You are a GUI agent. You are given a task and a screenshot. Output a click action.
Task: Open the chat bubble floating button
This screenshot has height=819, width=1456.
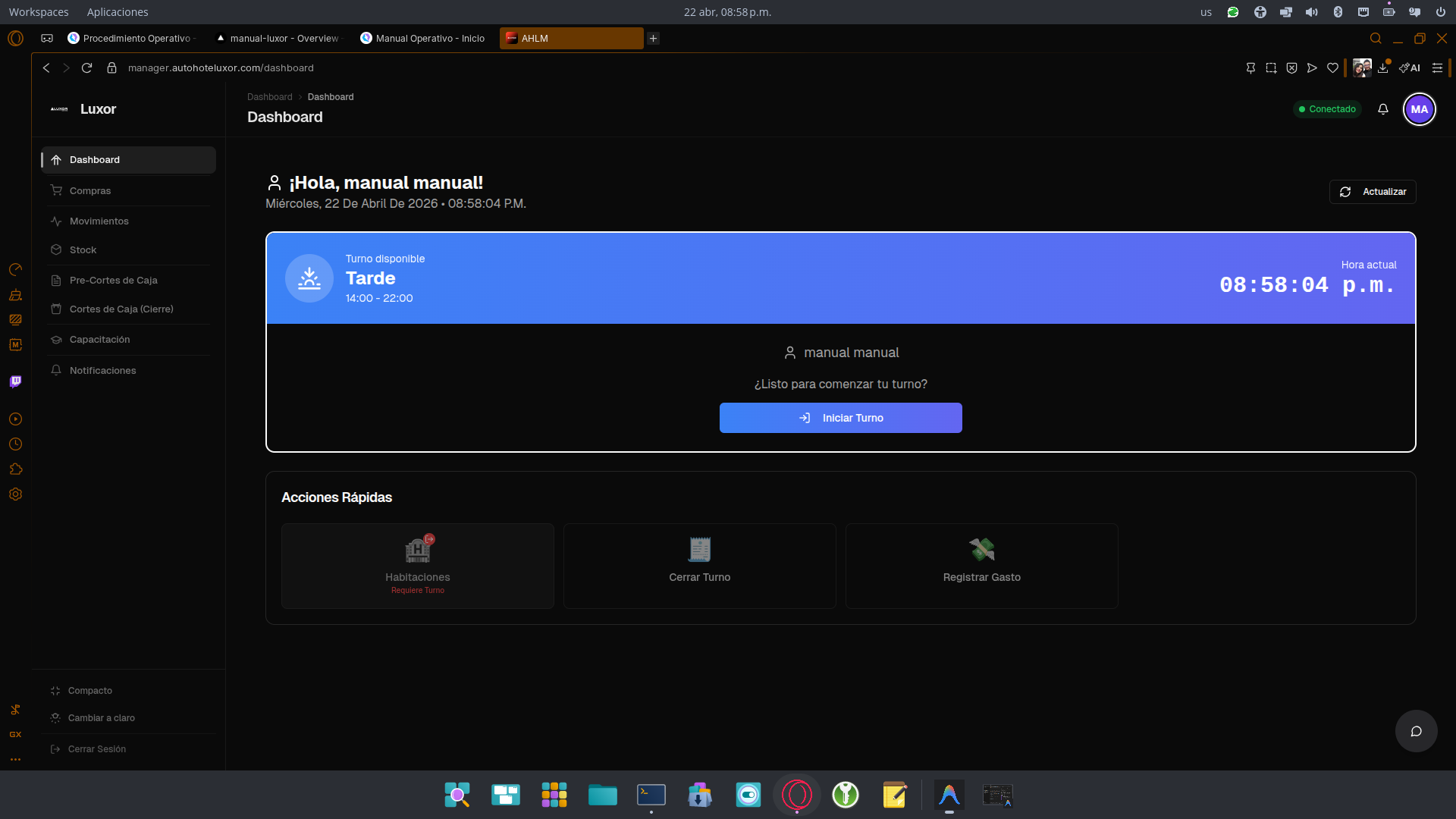[1416, 731]
